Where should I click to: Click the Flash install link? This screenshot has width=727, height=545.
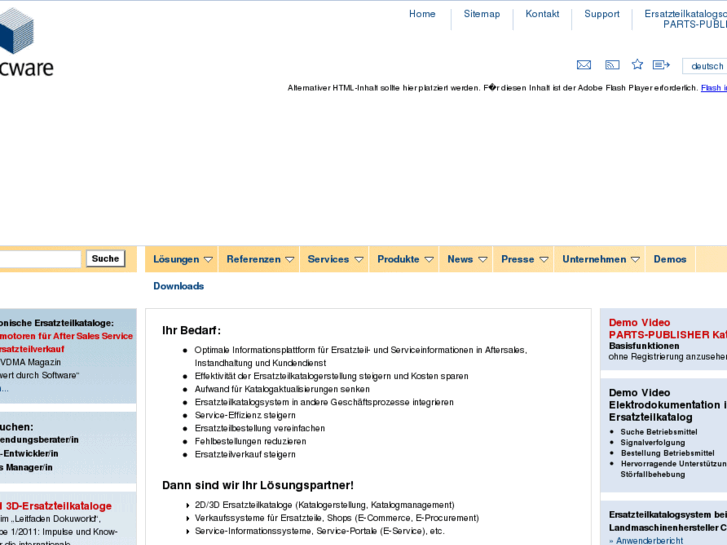coord(714,88)
